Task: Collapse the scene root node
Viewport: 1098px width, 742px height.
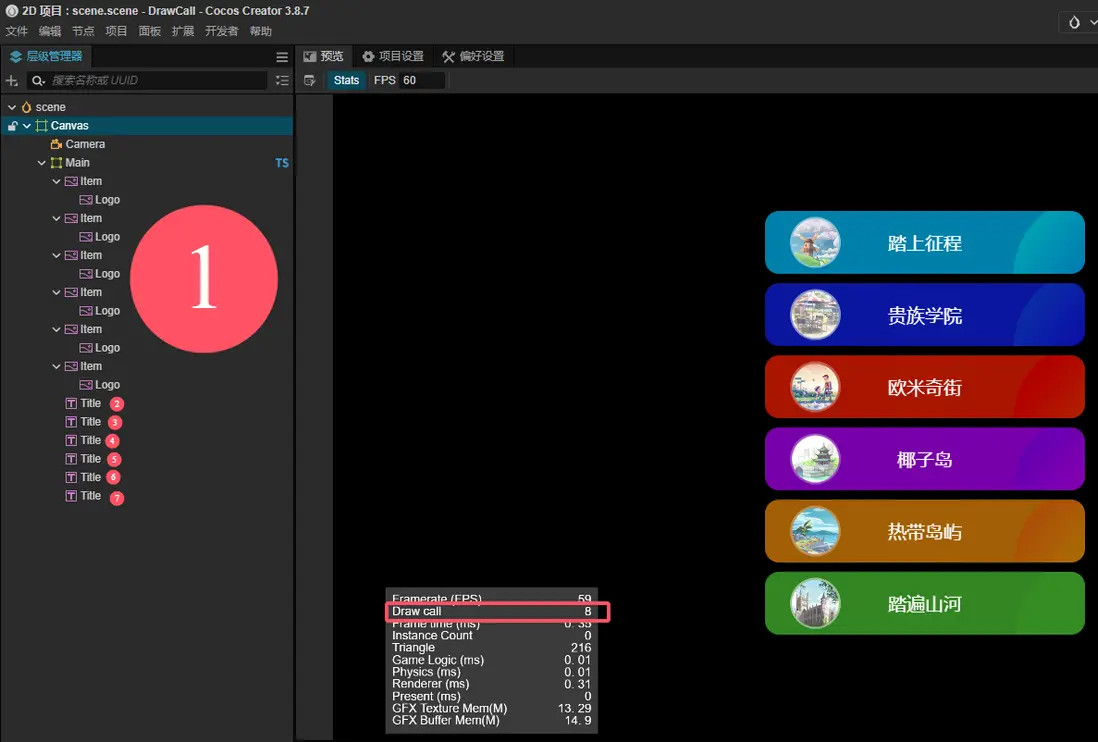Action: pyautogui.click(x=12, y=107)
